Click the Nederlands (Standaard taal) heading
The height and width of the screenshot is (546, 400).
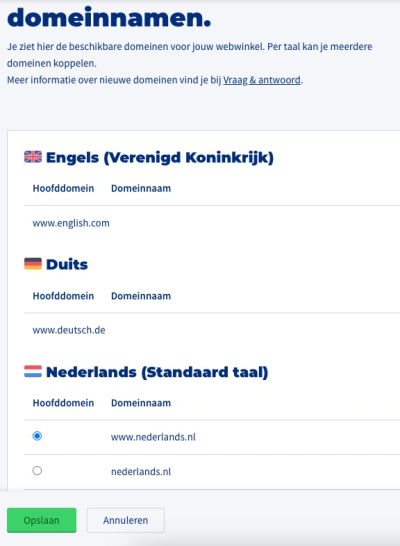click(x=157, y=372)
